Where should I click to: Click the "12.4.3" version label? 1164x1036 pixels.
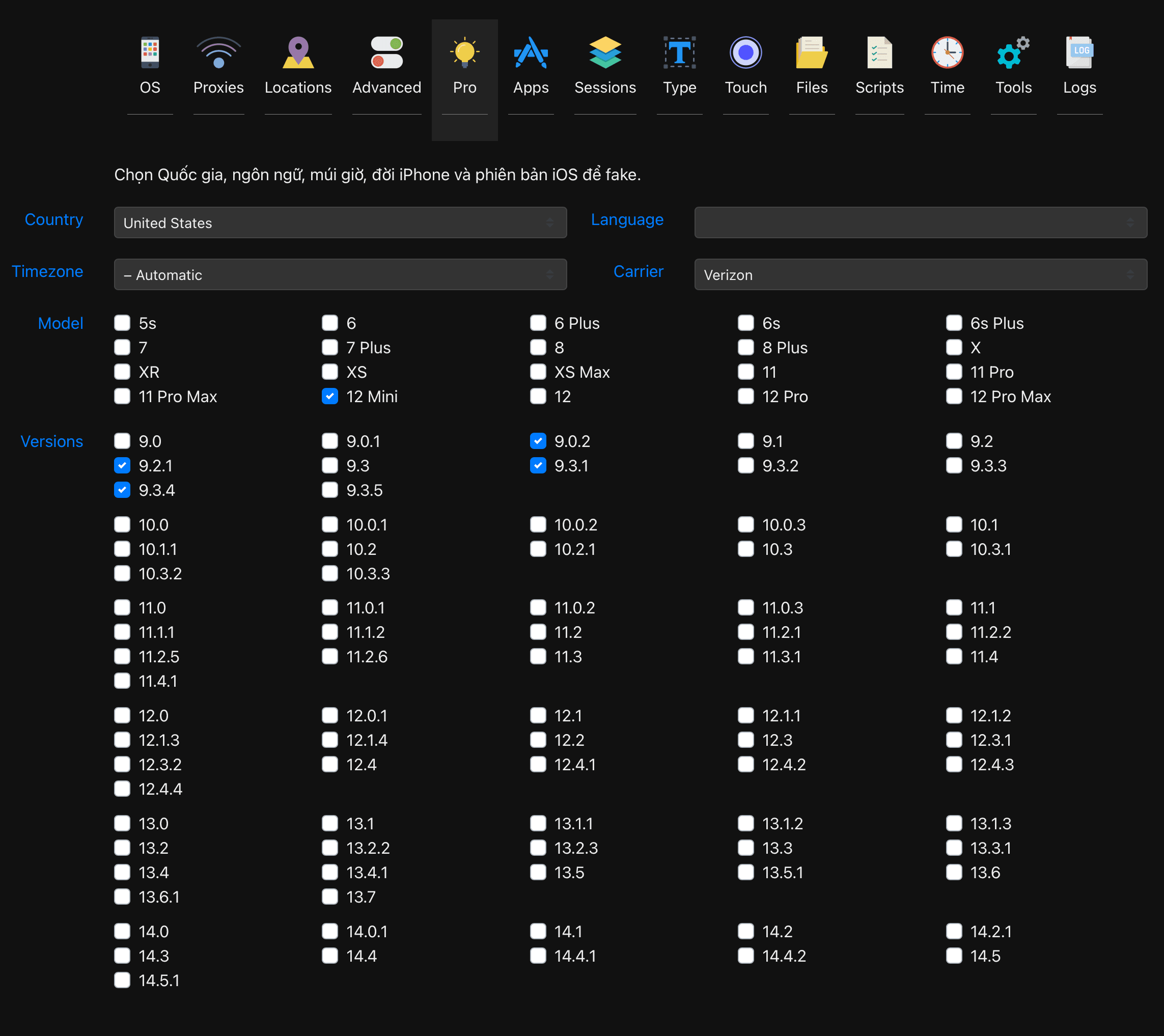click(x=992, y=765)
